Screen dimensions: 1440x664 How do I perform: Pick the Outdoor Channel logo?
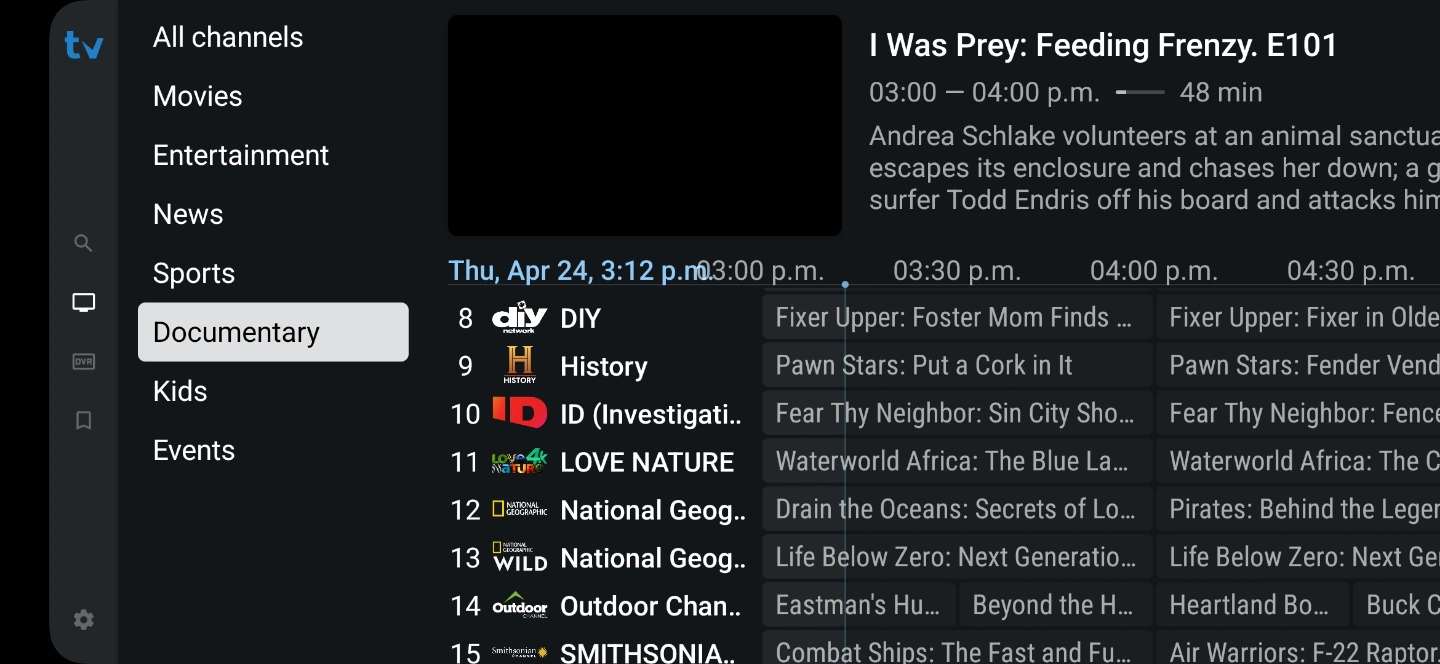click(x=520, y=606)
